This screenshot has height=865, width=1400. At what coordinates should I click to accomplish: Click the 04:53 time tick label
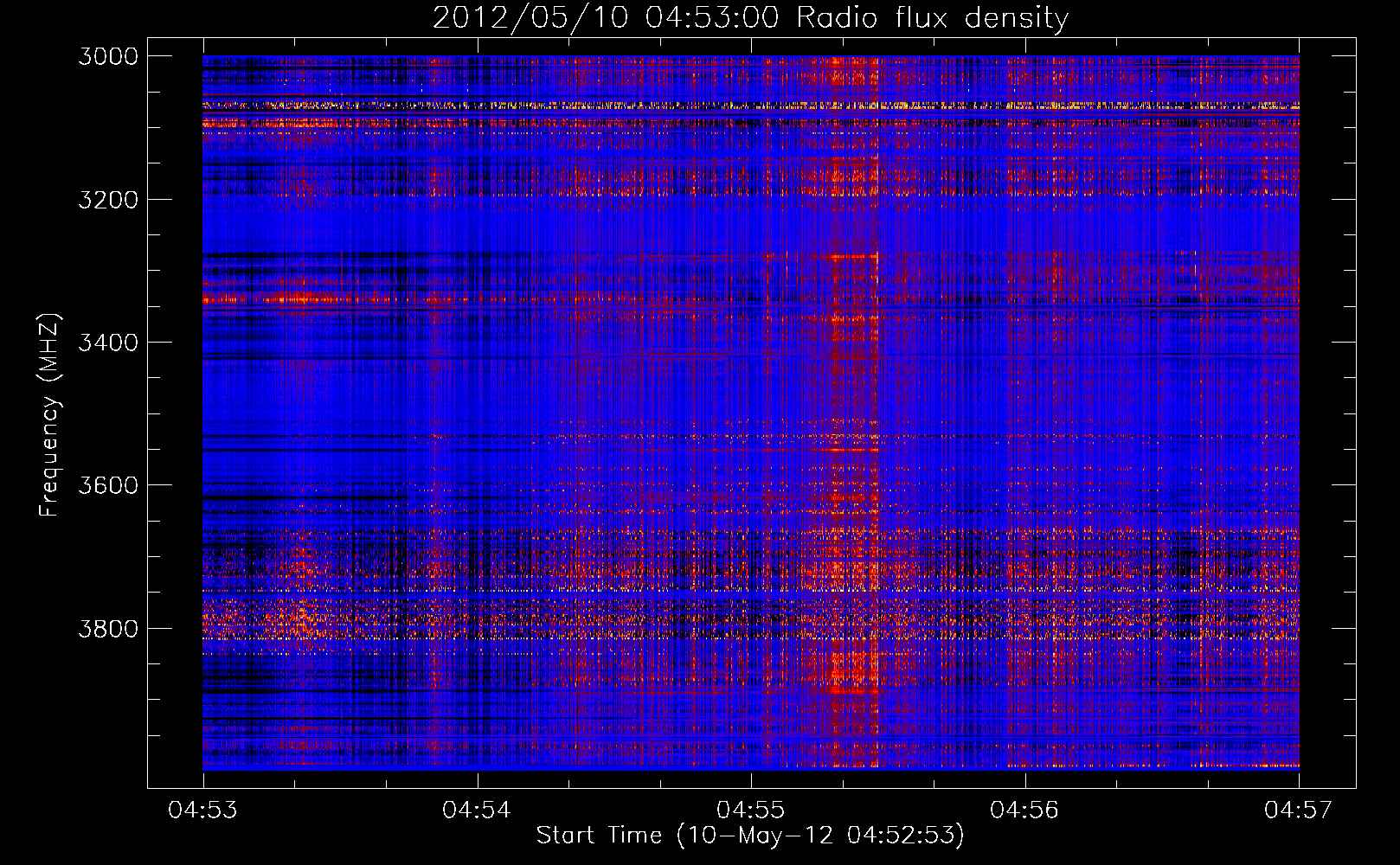pos(203,810)
